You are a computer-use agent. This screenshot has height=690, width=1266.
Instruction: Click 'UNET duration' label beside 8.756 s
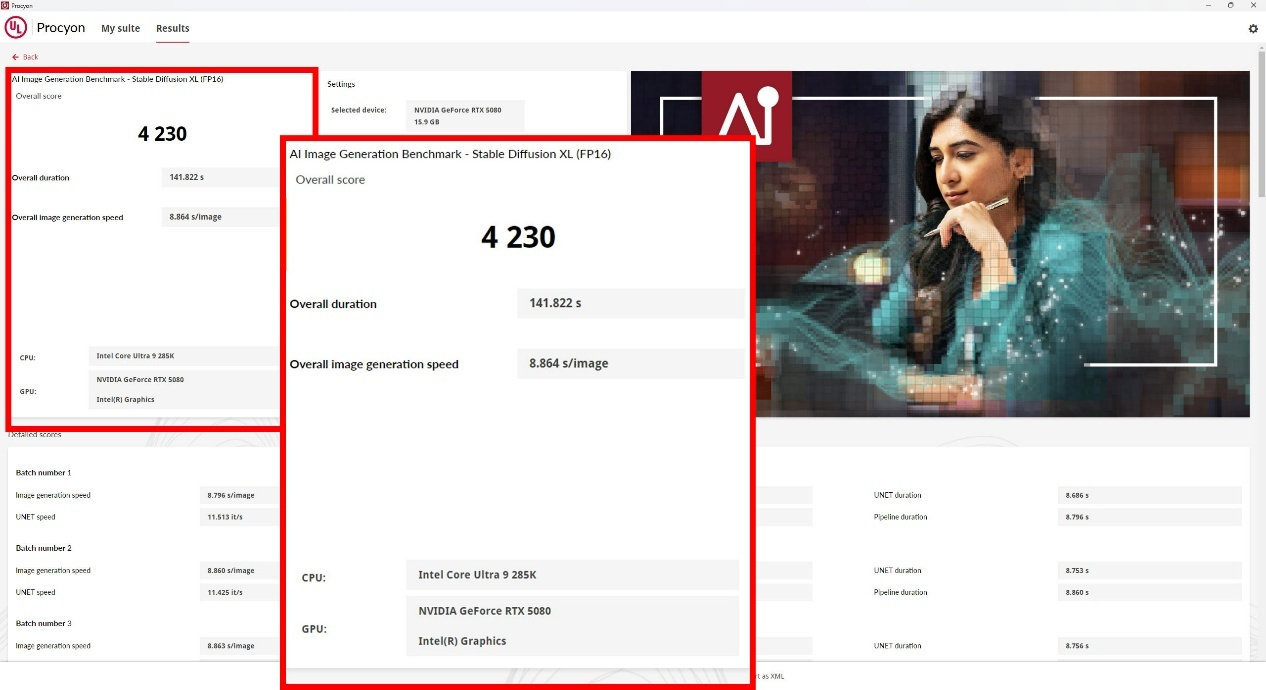898,646
